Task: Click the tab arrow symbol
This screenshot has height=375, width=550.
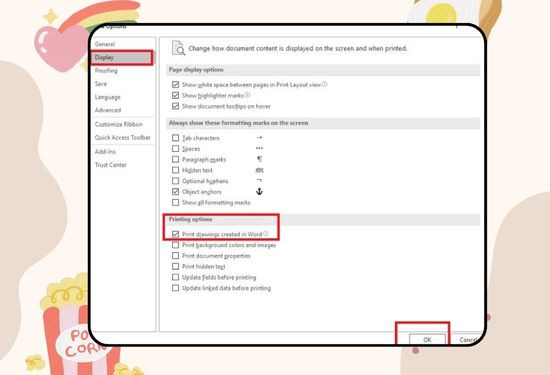Action: click(x=259, y=138)
